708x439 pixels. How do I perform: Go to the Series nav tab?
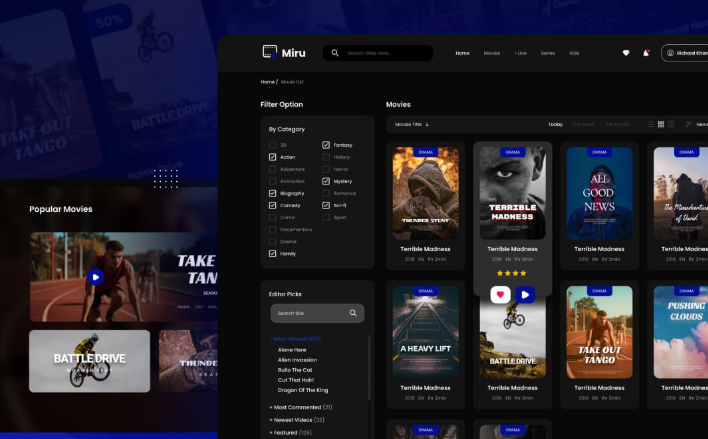click(x=547, y=53)
